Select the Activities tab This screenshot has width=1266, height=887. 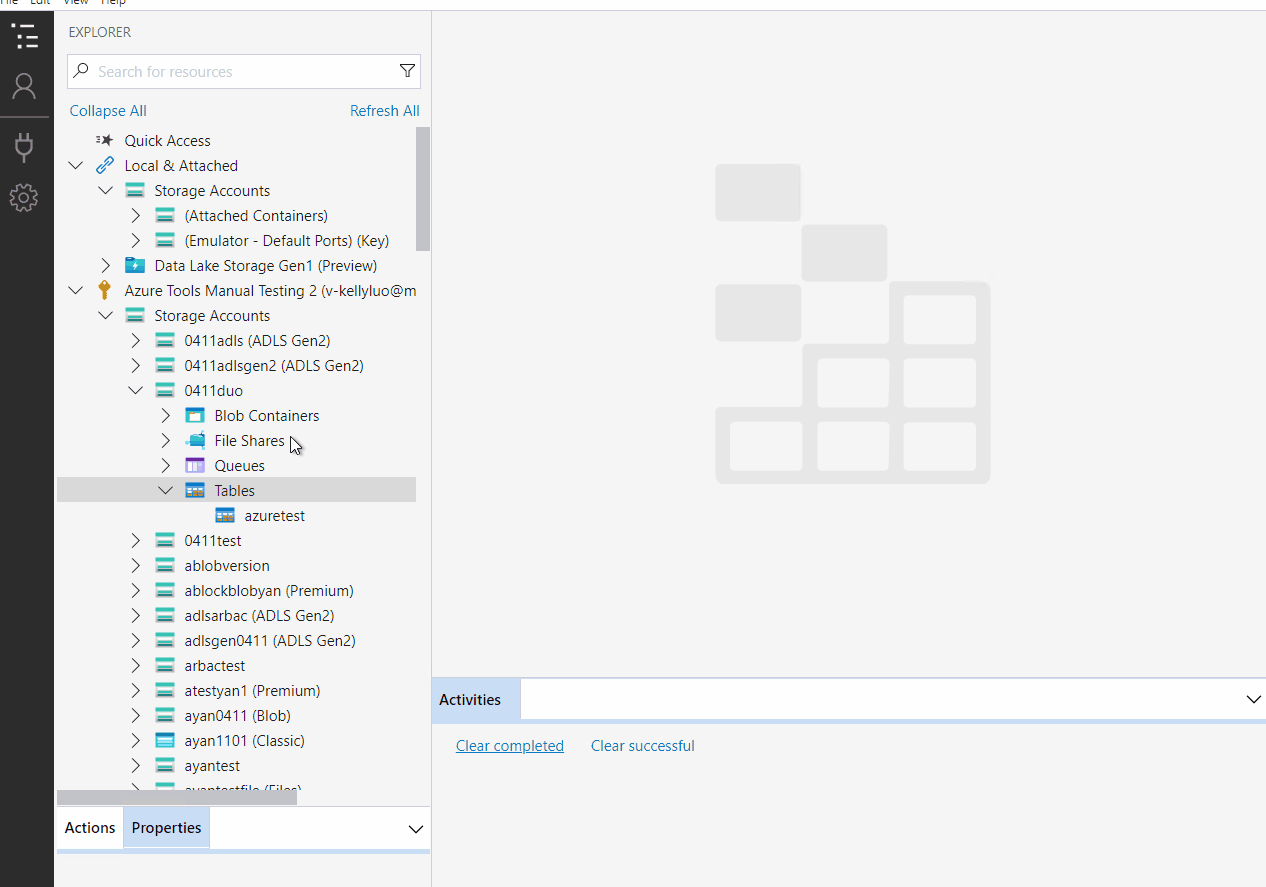476,700
